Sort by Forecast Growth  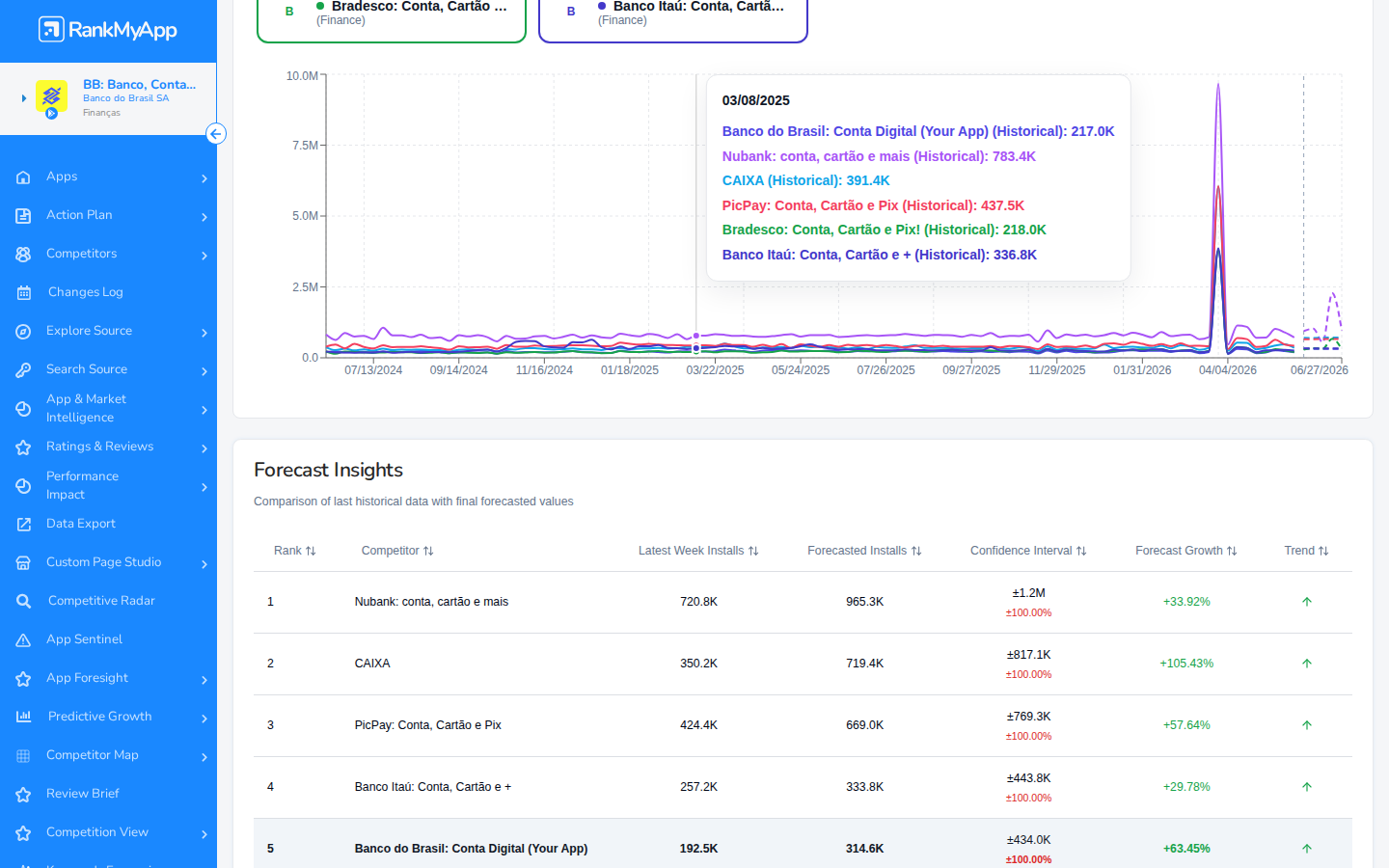click(x=1185, y=551)
